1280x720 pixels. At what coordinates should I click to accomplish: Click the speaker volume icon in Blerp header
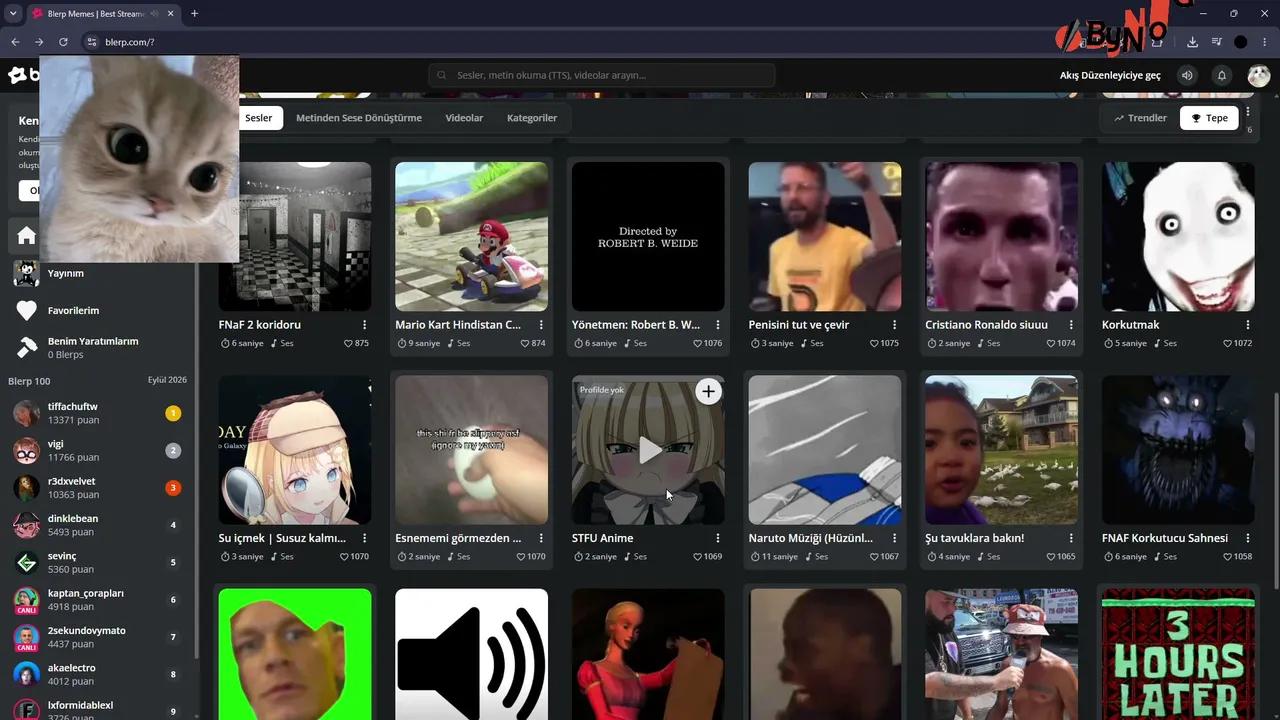coord(1187,75)
